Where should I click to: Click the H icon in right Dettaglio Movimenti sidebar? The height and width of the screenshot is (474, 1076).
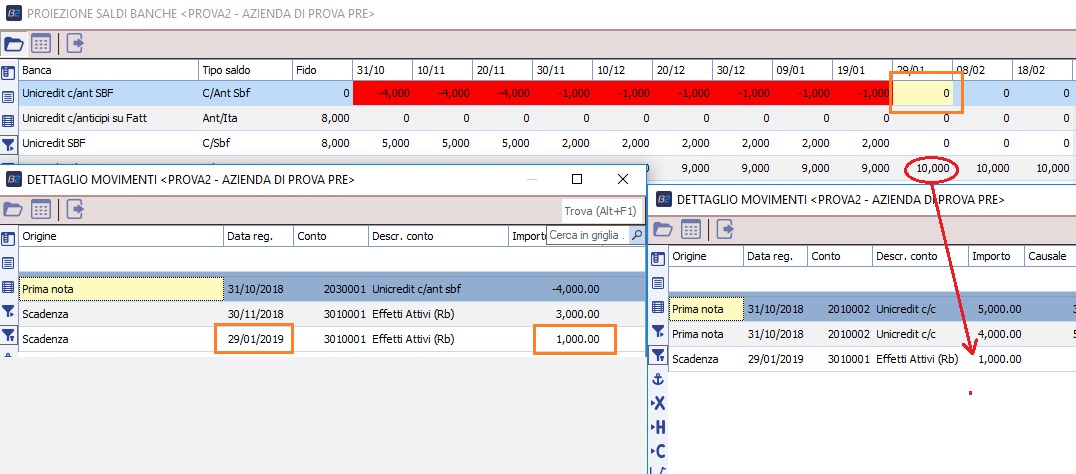click(x=658, y=427)
